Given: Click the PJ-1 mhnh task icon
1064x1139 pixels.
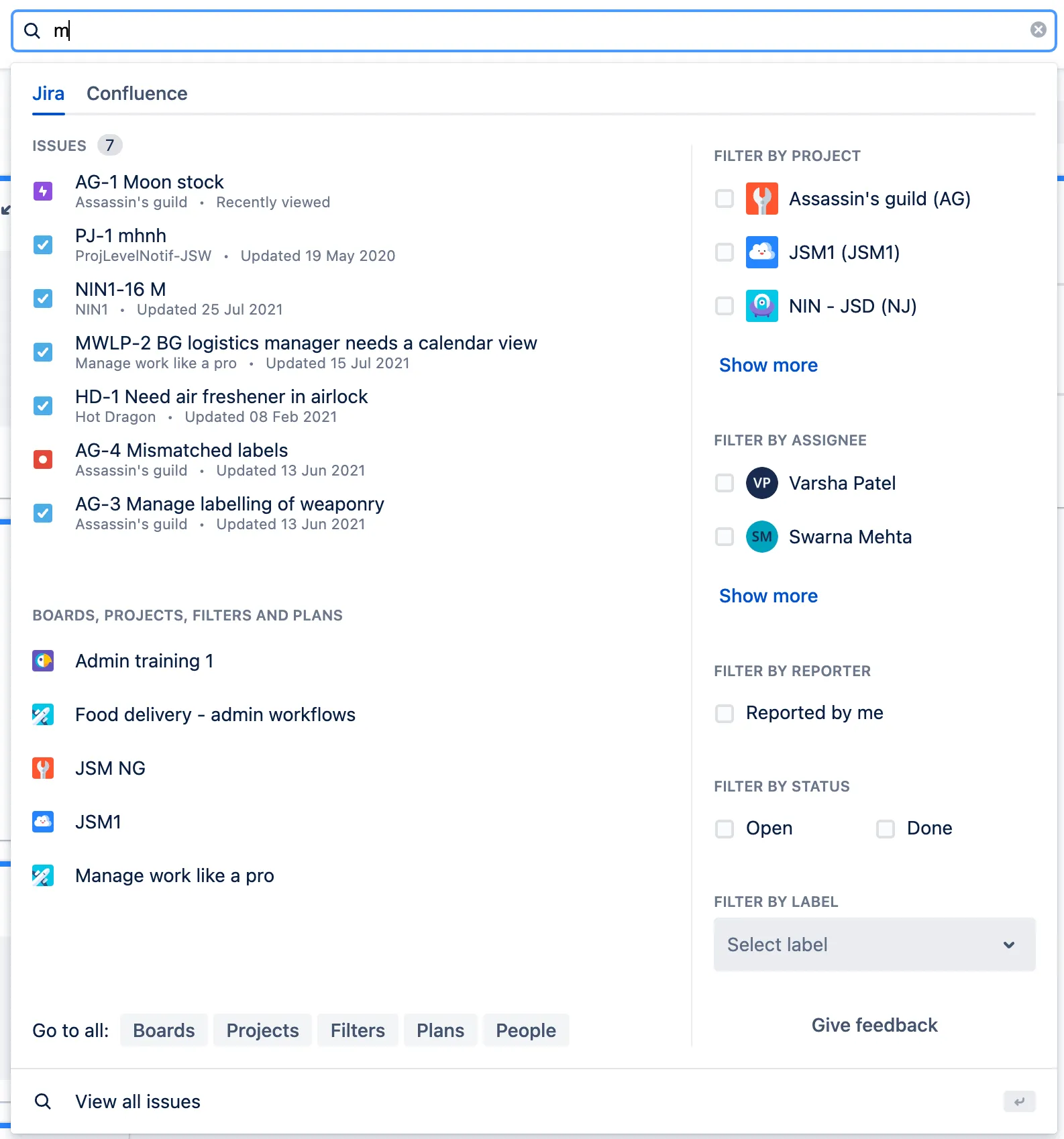Looking at the screenshot, I should coord(43,245).
